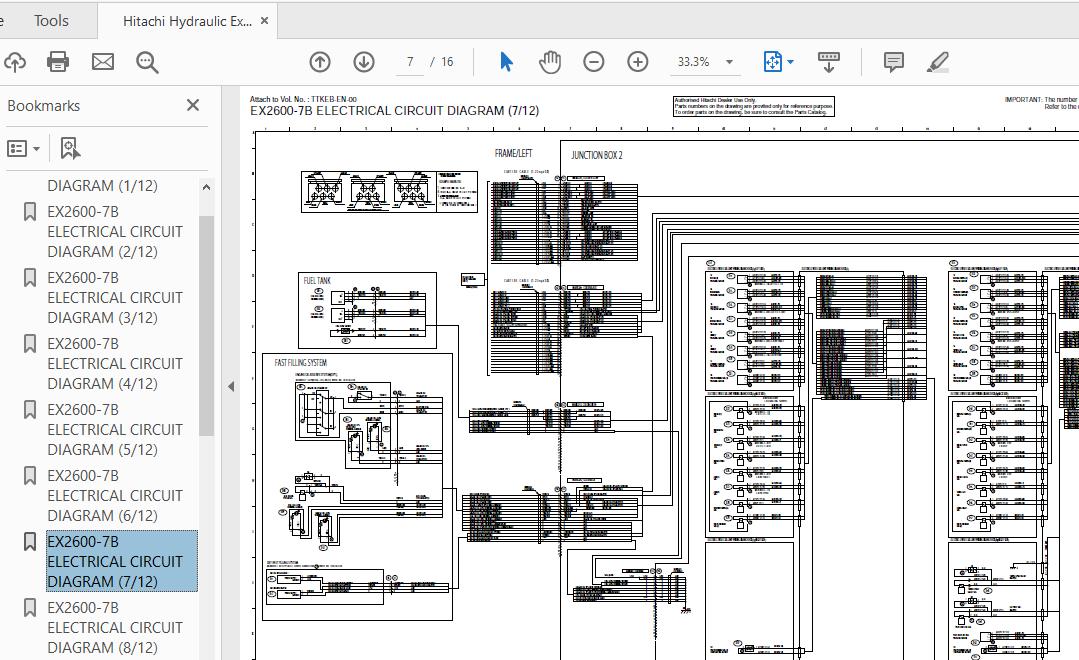
Task: Go to next page with down arrow
Action: [x=364, y=61]
